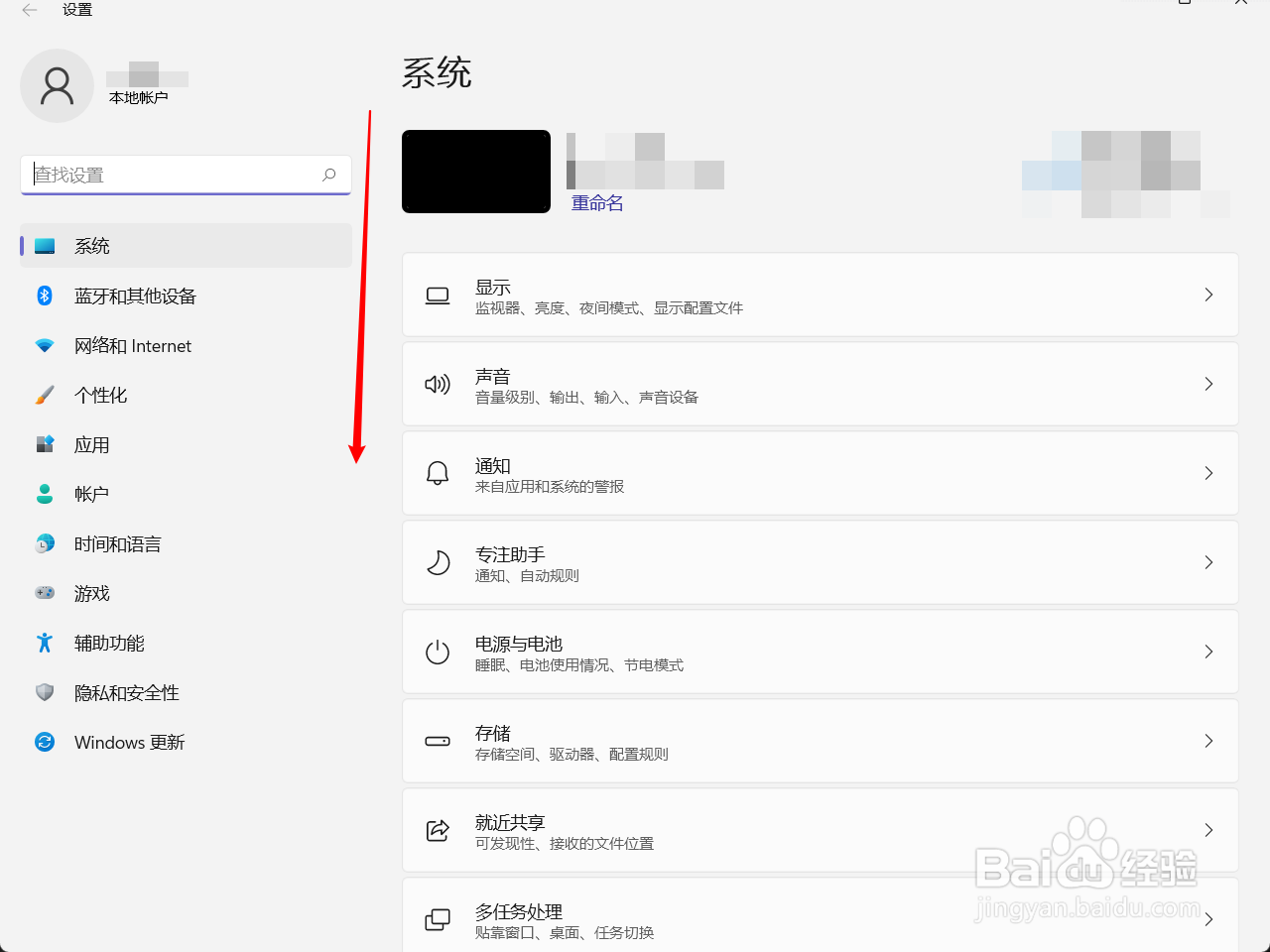Viewport: 1270px width, 952px height.
Task: Click '监视器、亮度、夜间模式、显示配置文件' description
Action: (609, 308)
